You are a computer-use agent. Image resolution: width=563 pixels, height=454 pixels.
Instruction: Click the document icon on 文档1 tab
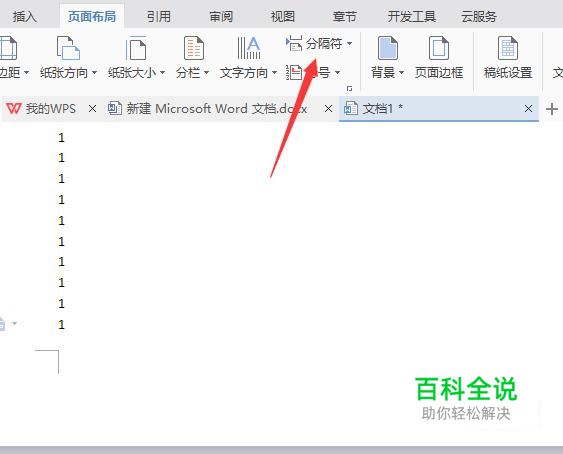351,108
